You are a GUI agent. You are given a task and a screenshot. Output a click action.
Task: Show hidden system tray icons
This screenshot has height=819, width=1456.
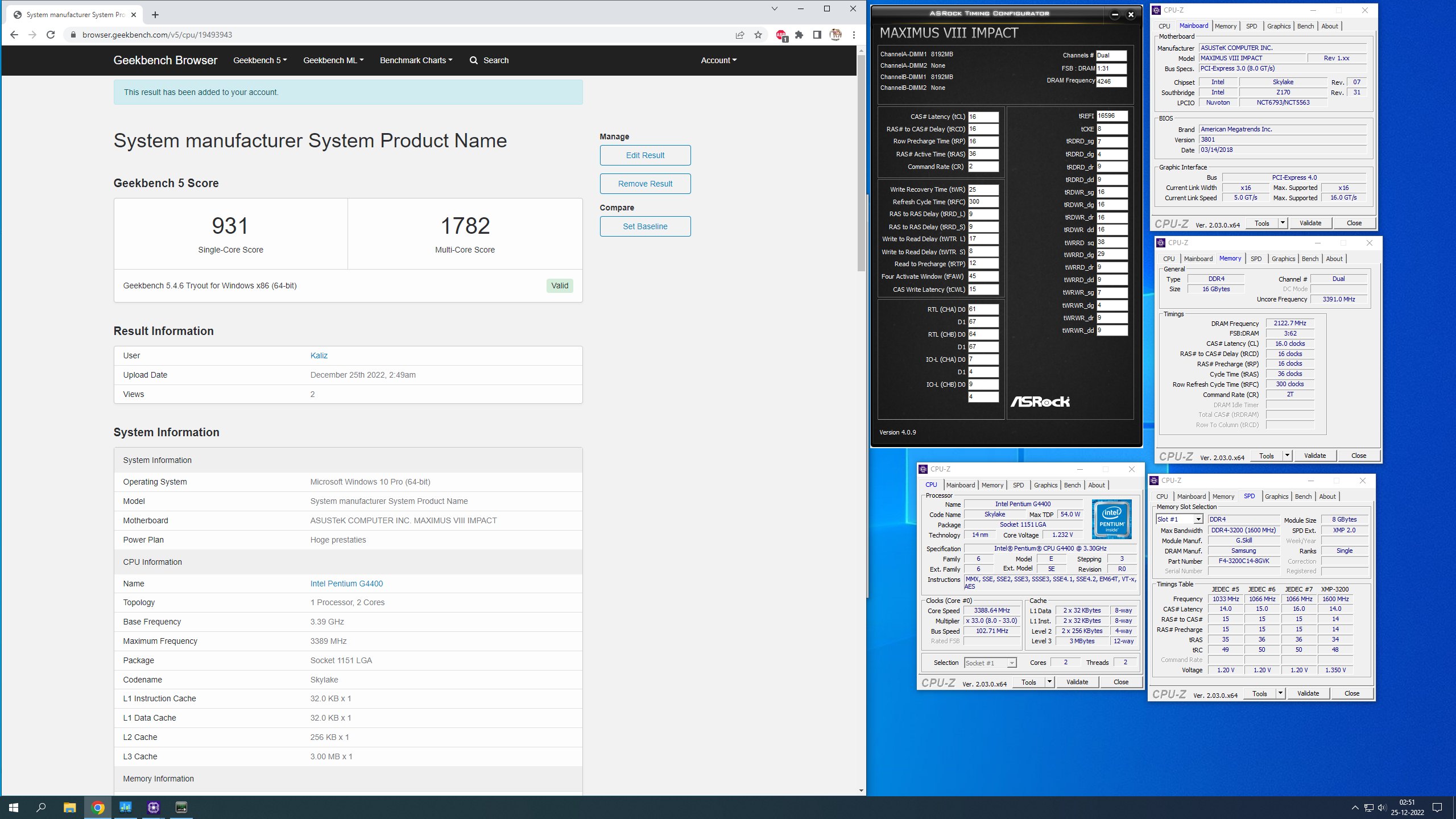(x=1355, y=808)
